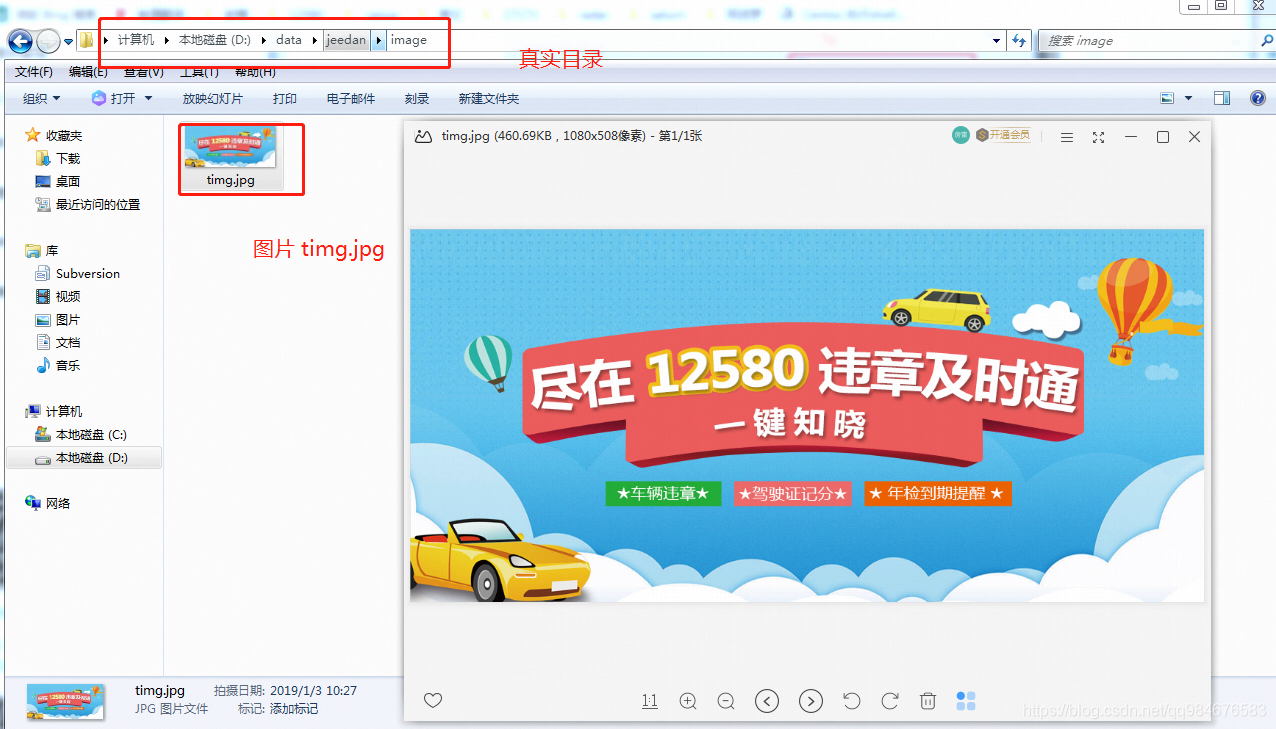Open the 查看(V) menu
The width and height of the screenshot is (1276, 729).
[144, 72]
